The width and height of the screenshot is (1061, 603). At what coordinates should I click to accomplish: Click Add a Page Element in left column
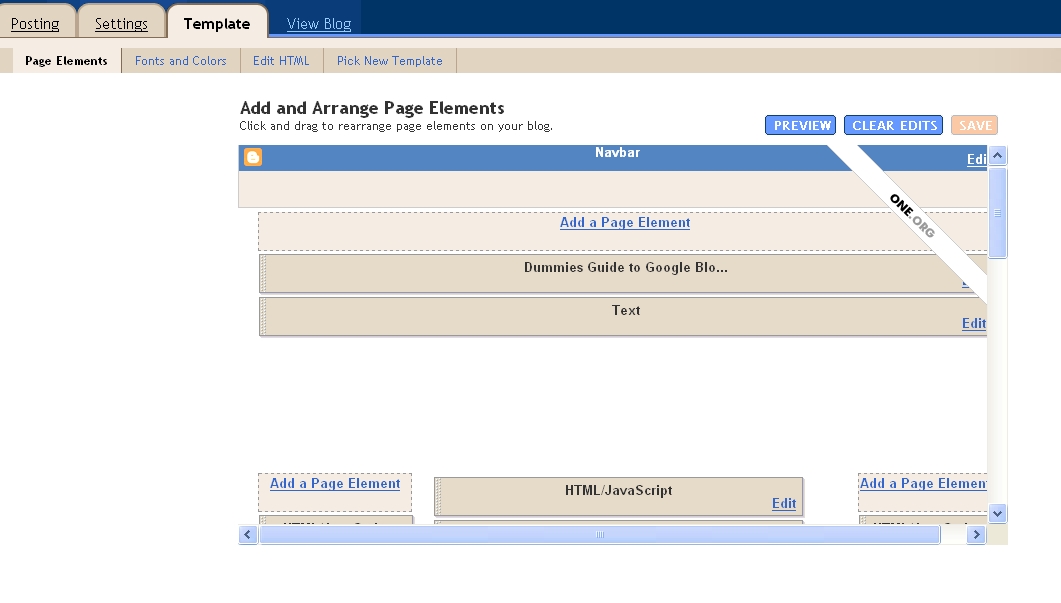(x=335, y=483)
